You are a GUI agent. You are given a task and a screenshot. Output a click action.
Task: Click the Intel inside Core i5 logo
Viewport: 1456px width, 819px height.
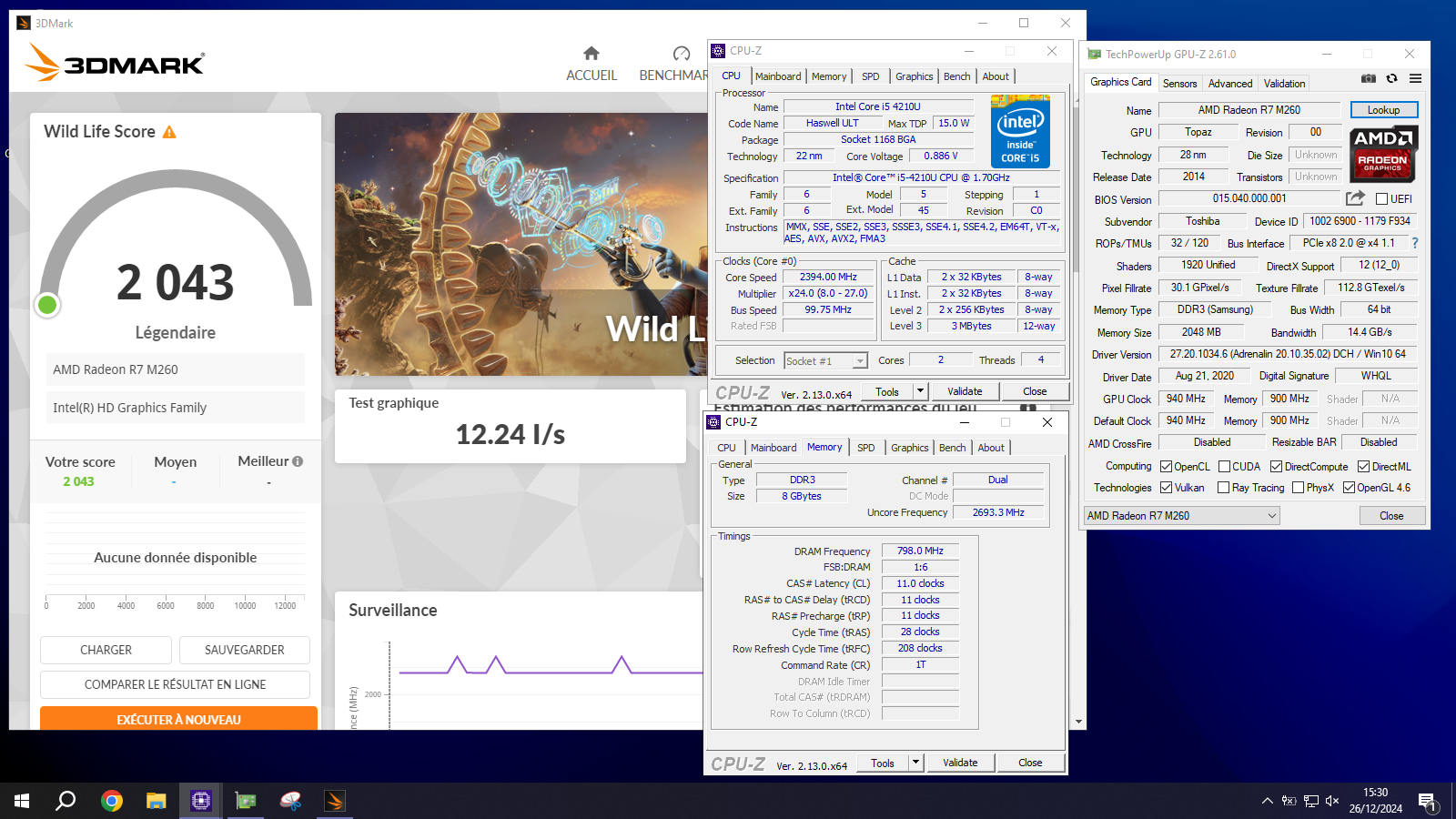[1020, 131]
